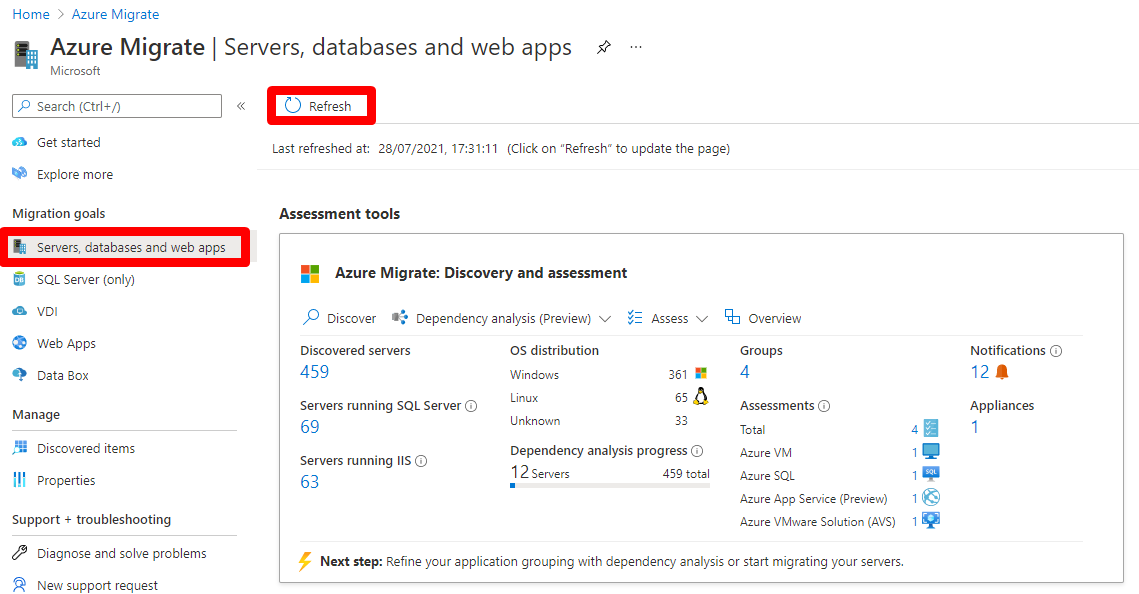This screenshot has width=1139, height=594.
Task: Click the Linux penguin OS icon
Action: [700, 397]
